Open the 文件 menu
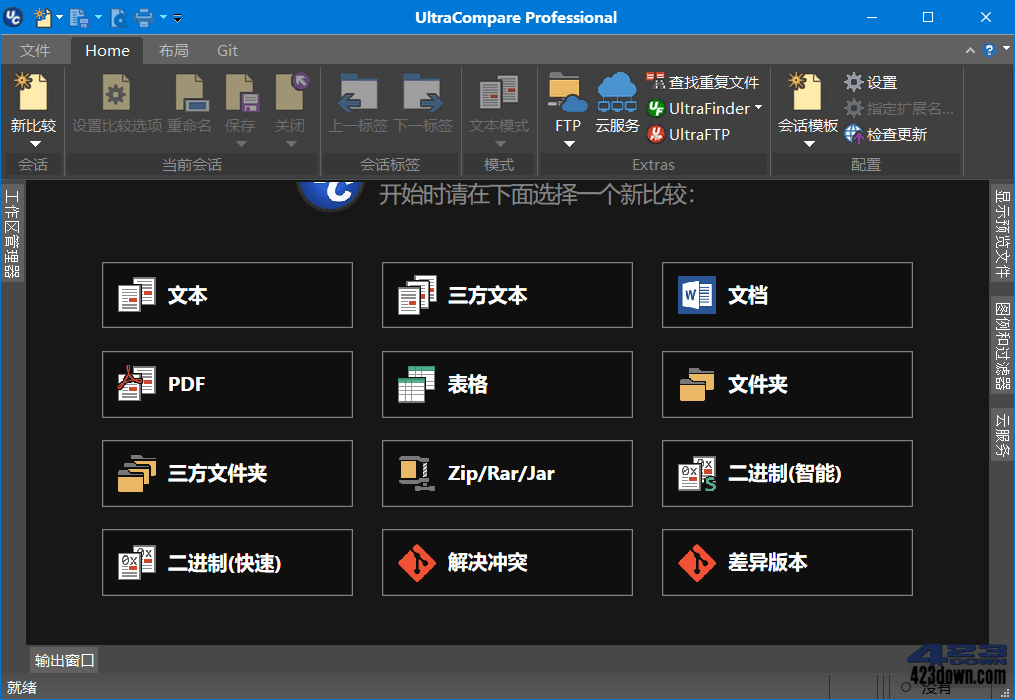 click(x=36, y=50)
